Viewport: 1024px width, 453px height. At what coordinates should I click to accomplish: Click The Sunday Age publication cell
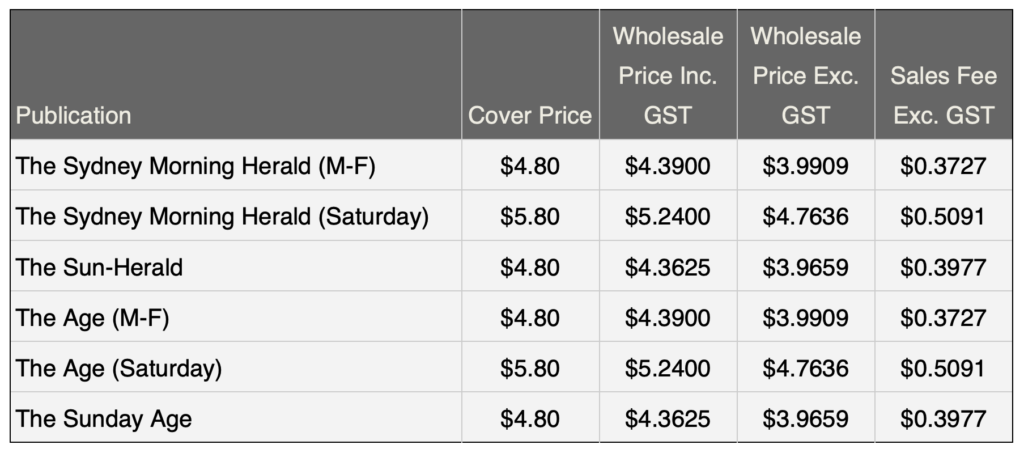pos(104,419)
